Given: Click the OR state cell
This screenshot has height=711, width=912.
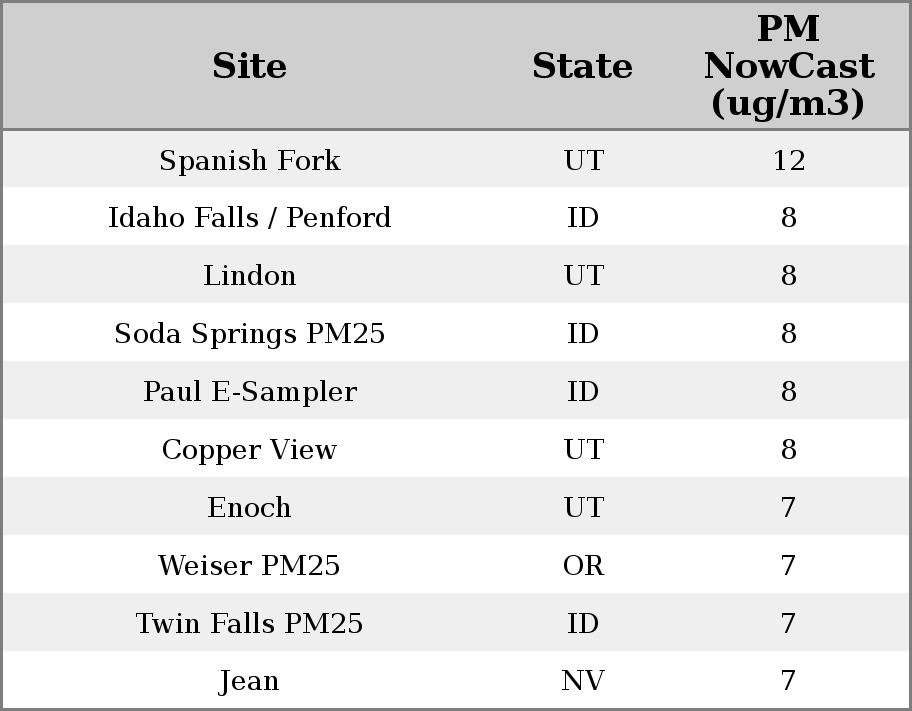Looking at the screenshot, I should (583, 566).
